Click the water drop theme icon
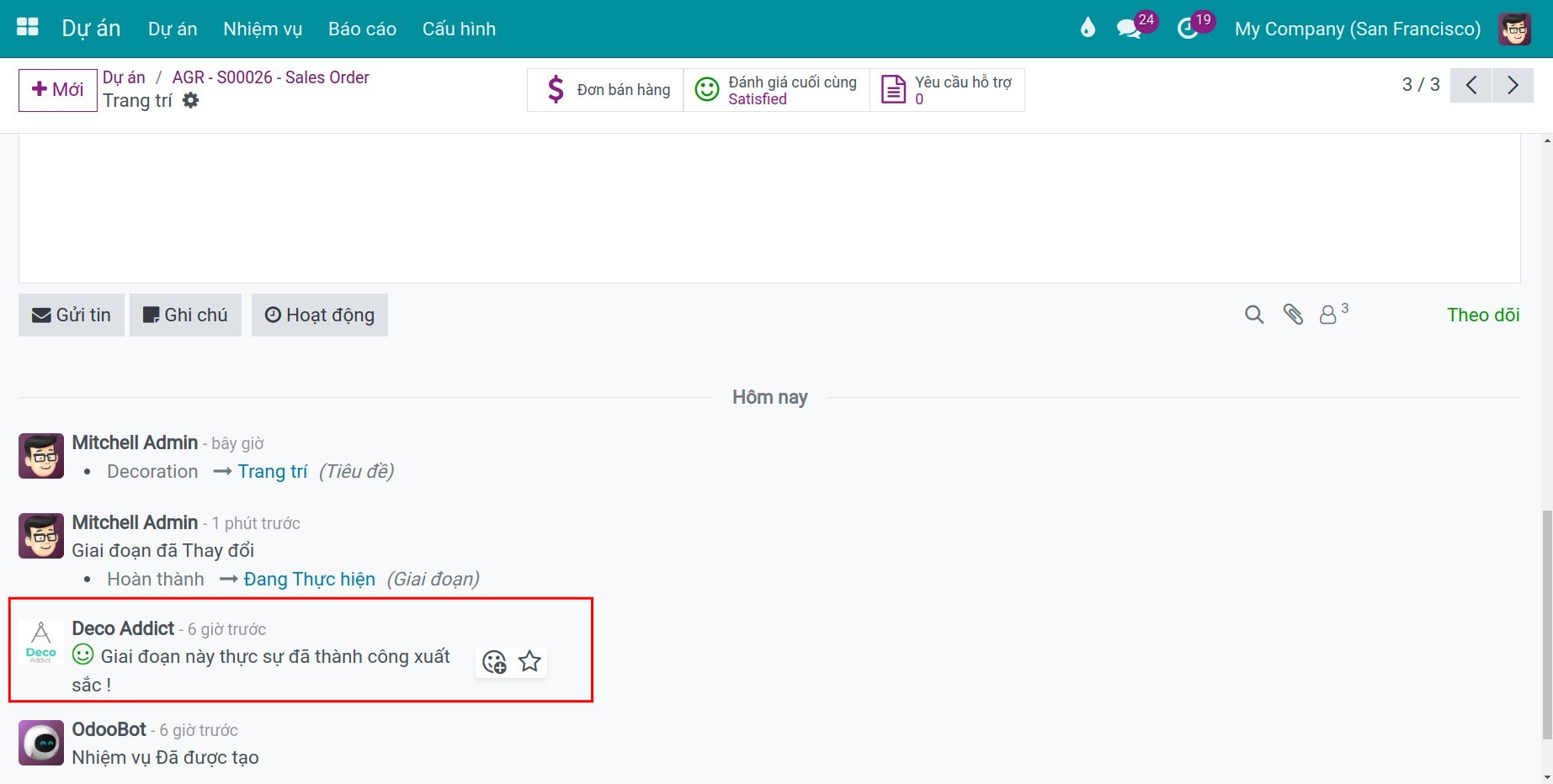Viewport: 1553px width, 784px height. (x=1088, y=29)
